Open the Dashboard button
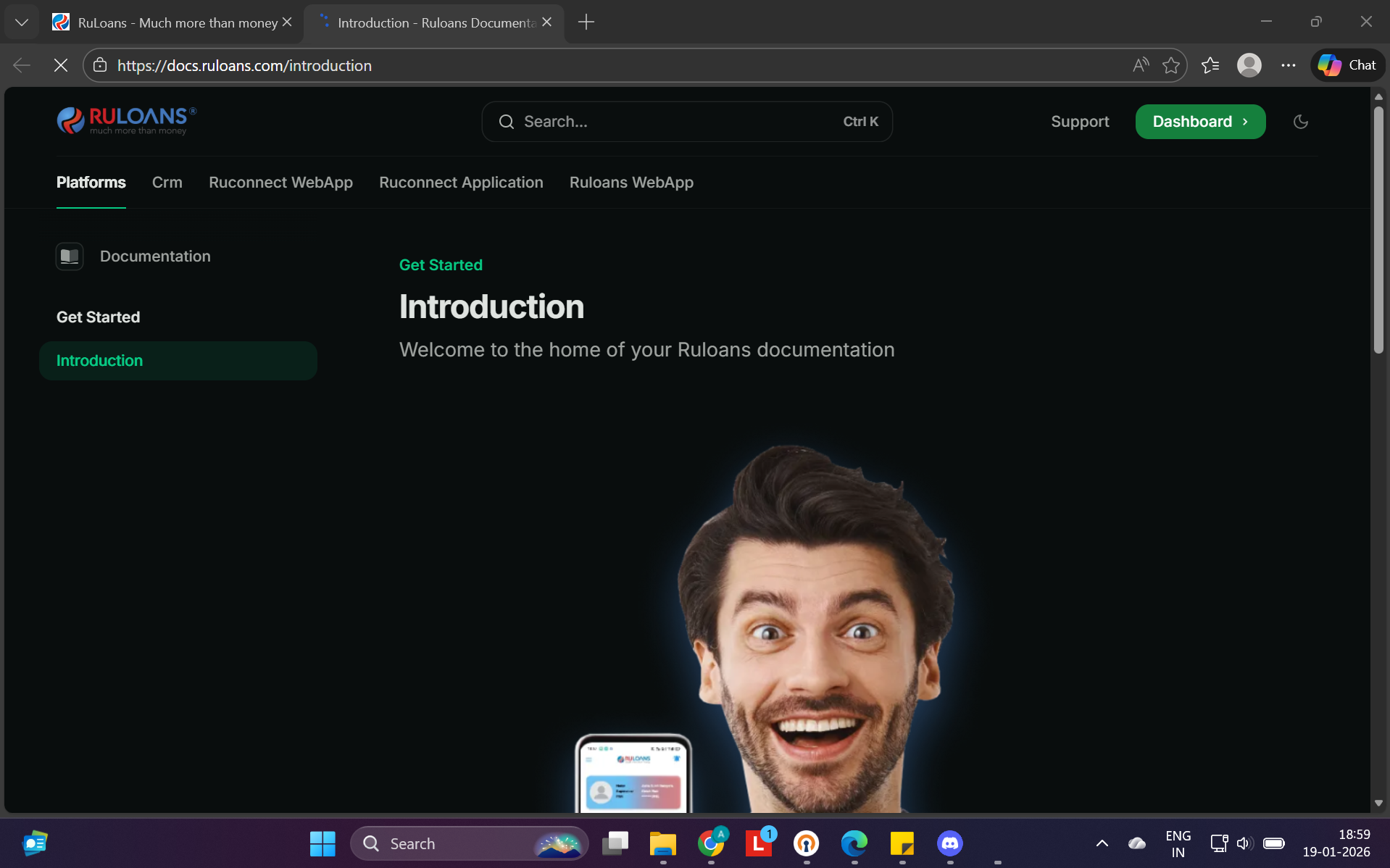Image resolution: width=1390 pixels, height=868 pixels. (x=1200, y=122)
